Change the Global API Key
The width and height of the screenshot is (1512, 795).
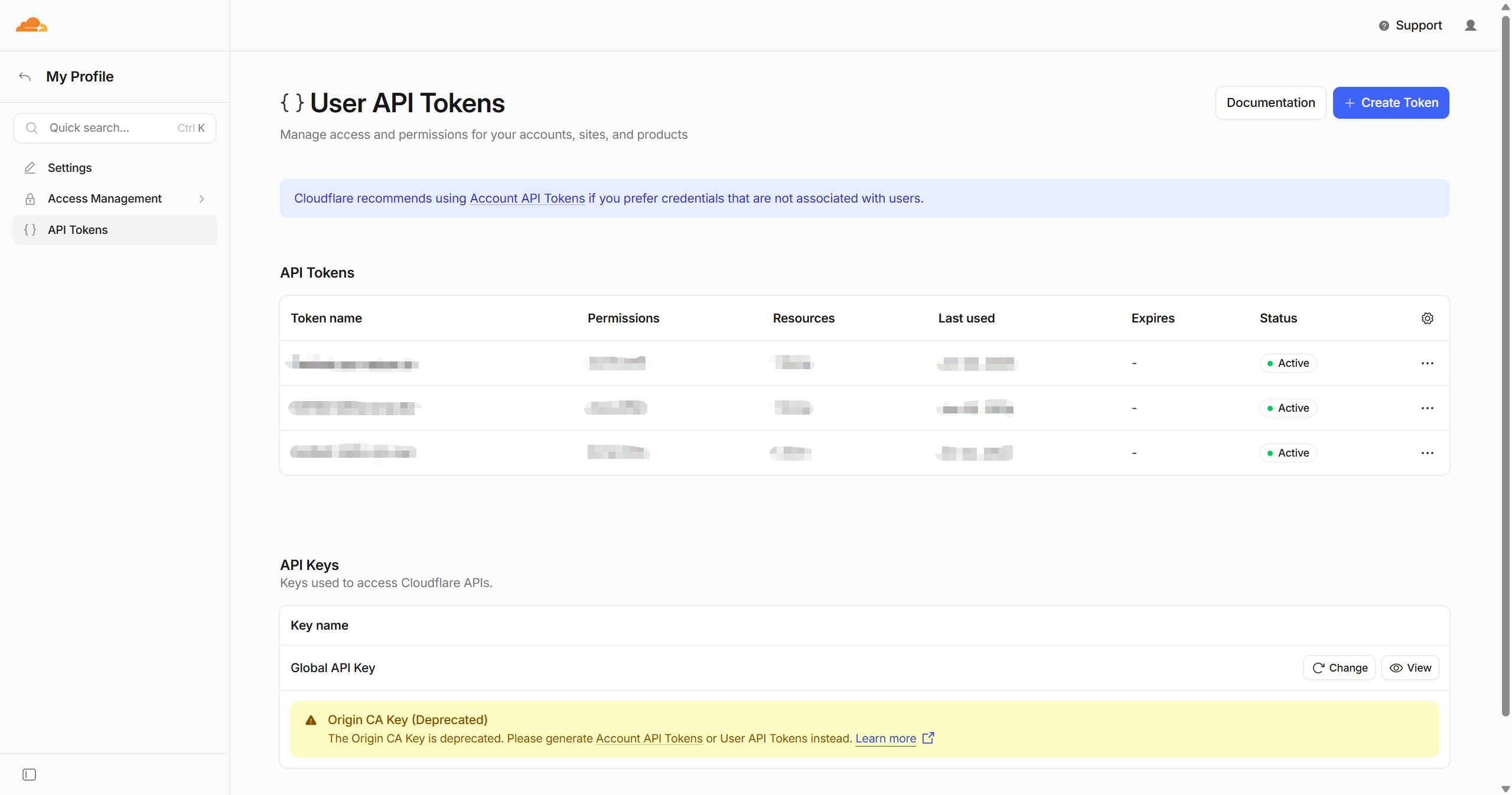(1340, 668)
